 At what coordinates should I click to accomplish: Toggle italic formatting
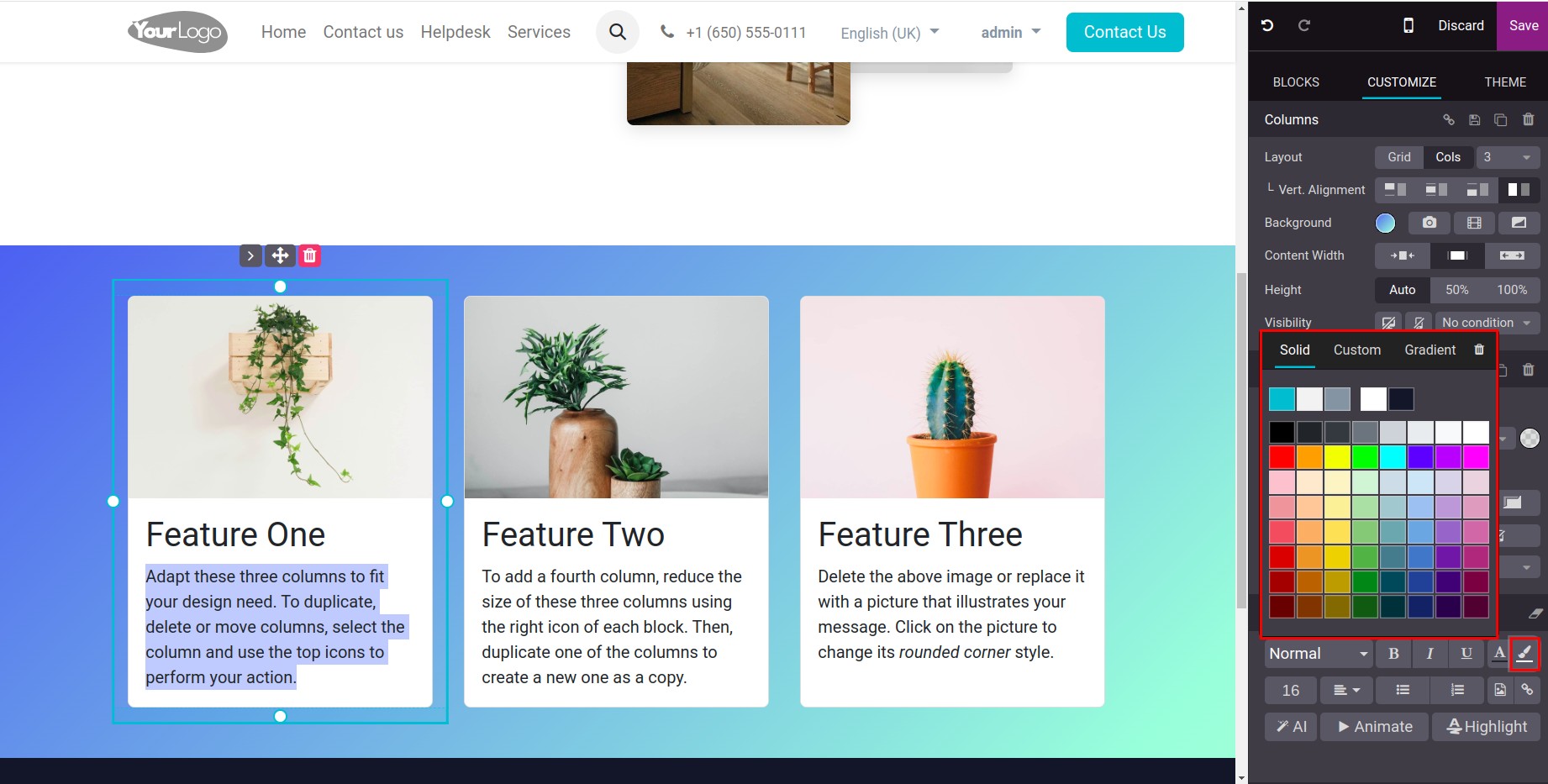coord(1430,653)
